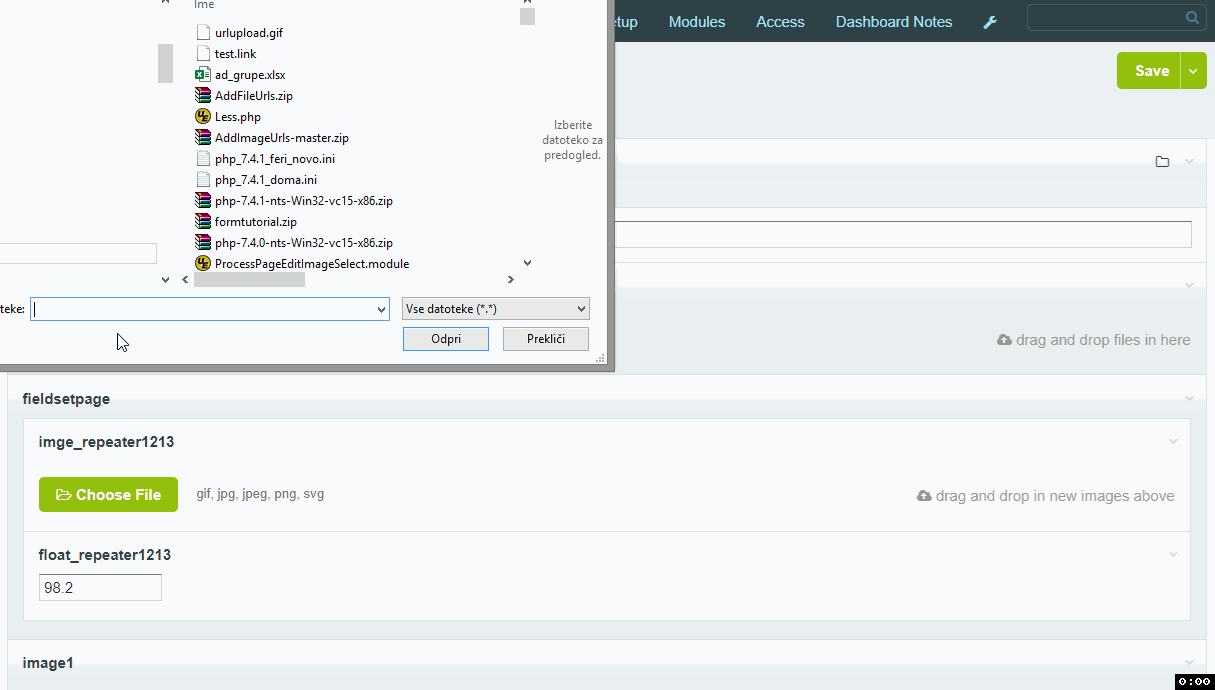Click the float_repeater1213 input field
Viewport: 1215px width, 690px height.
[100, 588]
